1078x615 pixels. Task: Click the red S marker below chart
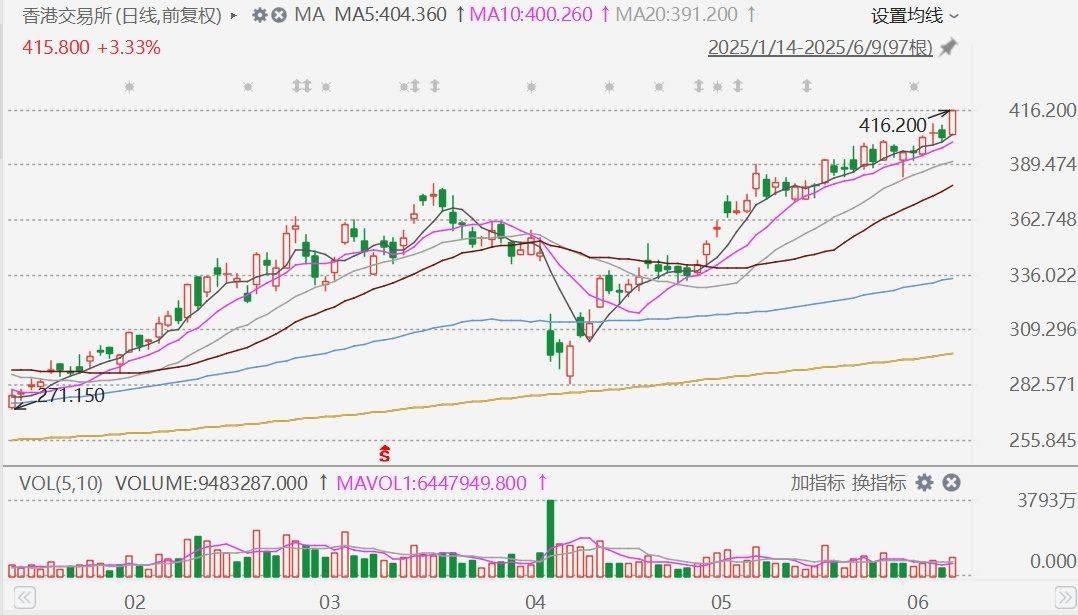(384, 454)
